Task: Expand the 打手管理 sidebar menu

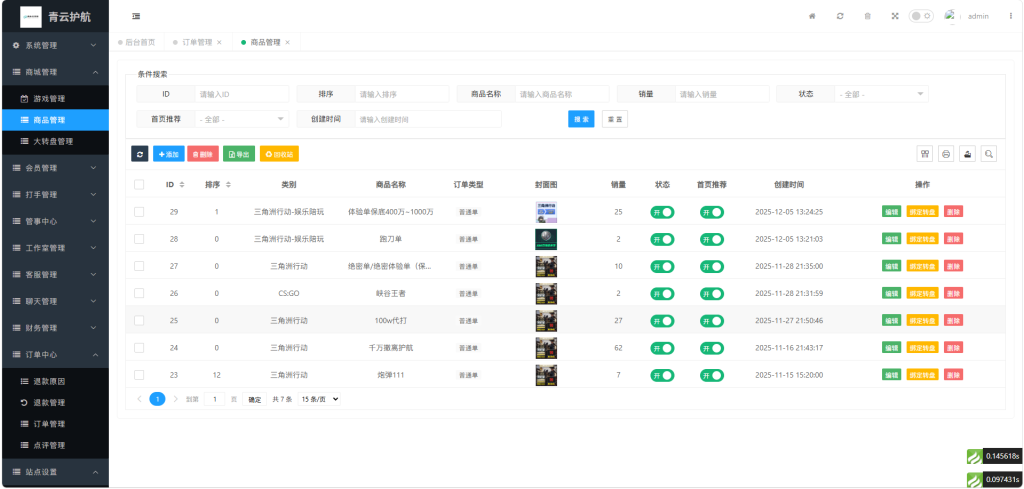Action: click(x=54, y=195)
